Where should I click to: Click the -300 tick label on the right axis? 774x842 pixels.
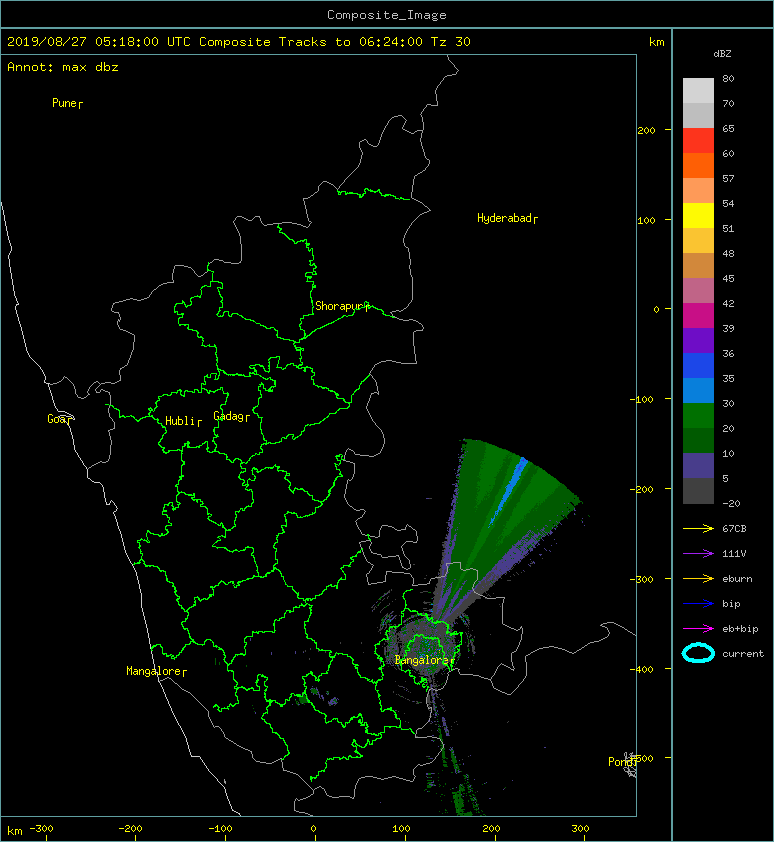click(x=642, y=579)
